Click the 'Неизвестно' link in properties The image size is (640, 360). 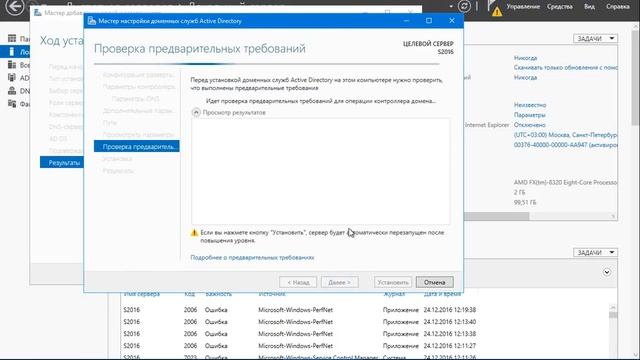click(x=530, y=105)
